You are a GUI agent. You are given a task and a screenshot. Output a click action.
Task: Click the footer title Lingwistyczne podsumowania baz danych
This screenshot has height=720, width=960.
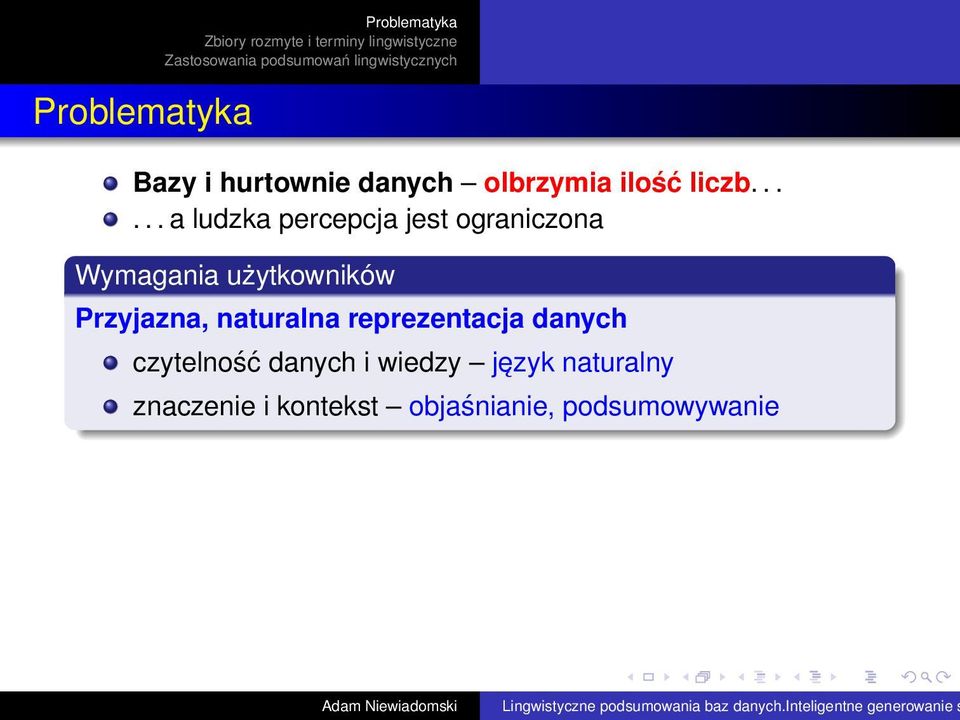(643, 706)
